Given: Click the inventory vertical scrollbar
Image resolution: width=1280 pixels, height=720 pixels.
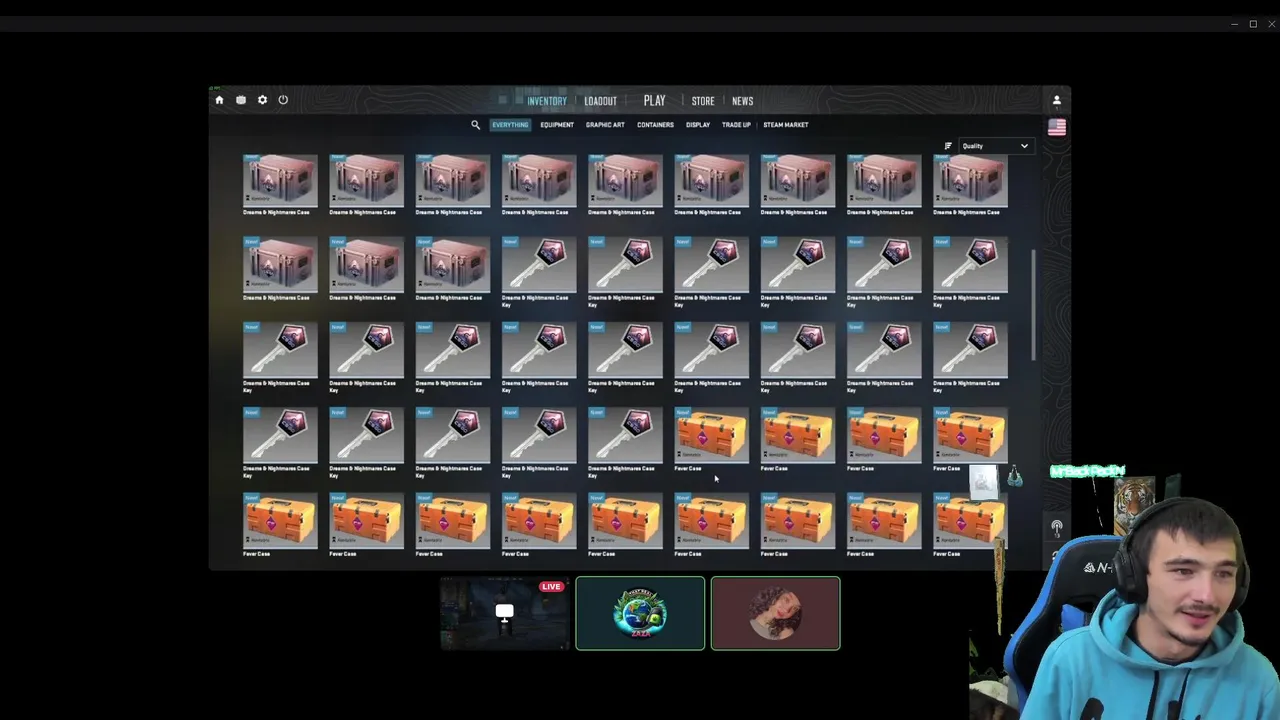Looking at the screenshot, I should point(1033,305).
